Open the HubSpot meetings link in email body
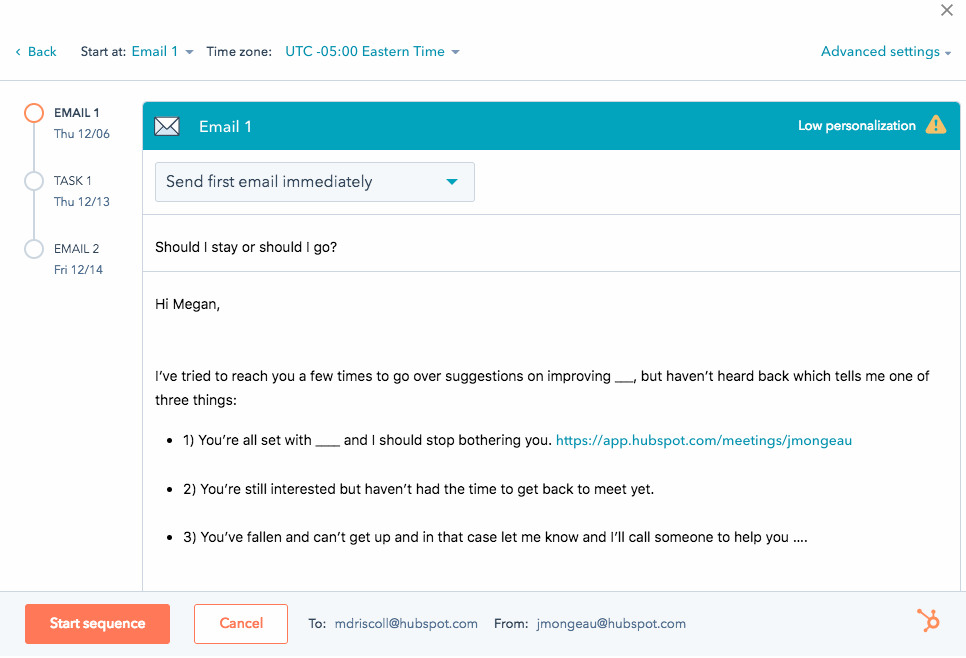This screenshot has height=658, width=966. [703, 440]
